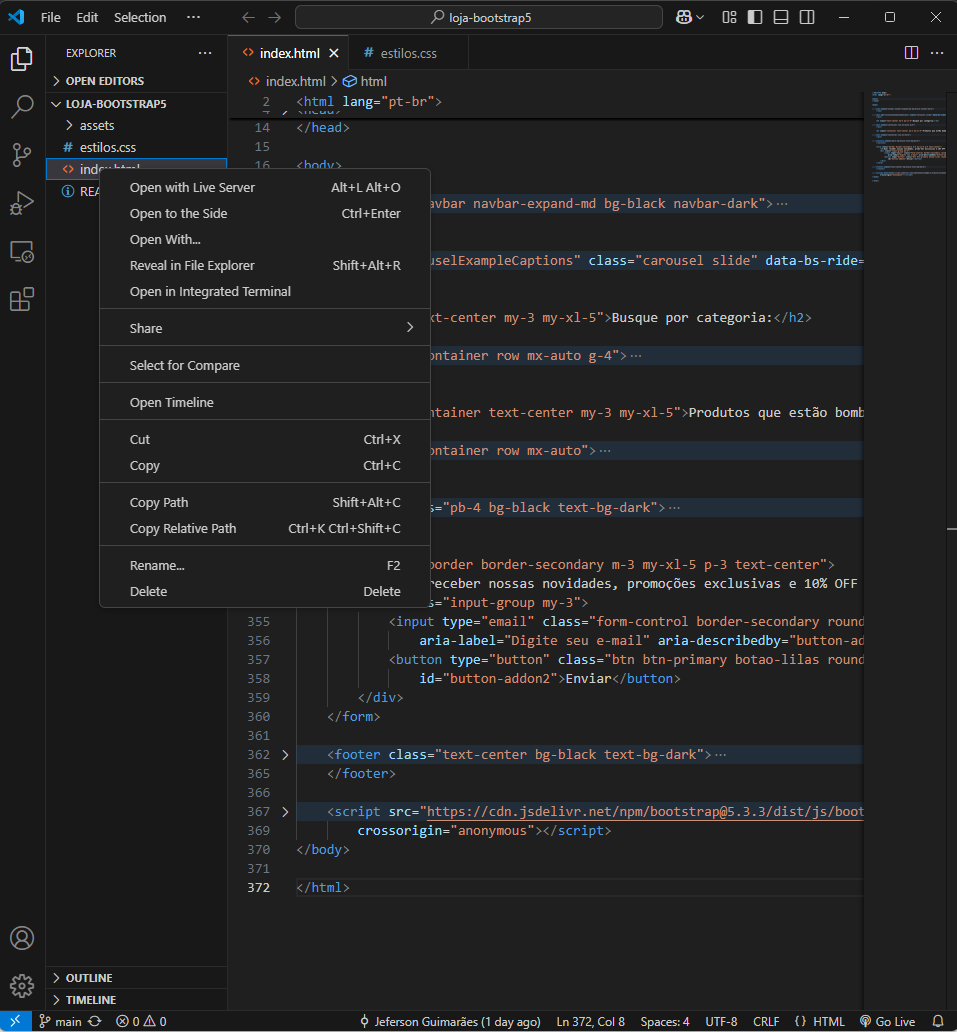Image resolution: width=957 pixels, height=1032 pixels.
Task: Expand the Timeline section
Action: pos(136,1000)
